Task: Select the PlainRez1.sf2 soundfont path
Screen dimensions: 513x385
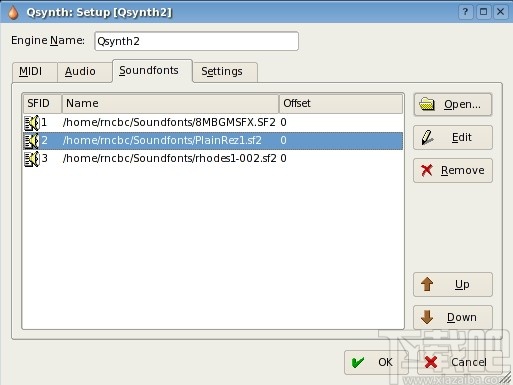Action: (162, 141)
